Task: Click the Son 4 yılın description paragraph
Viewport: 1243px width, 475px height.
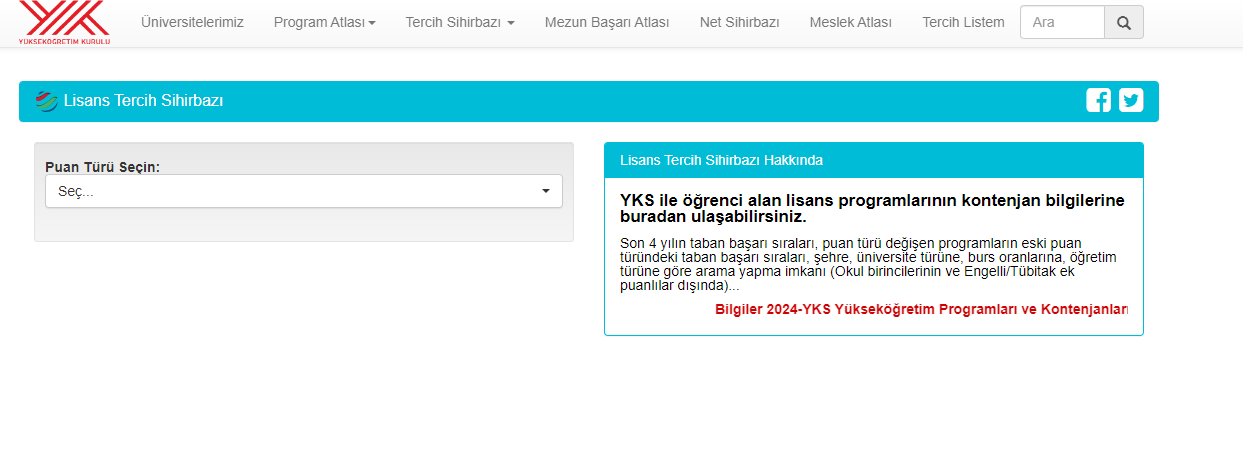Action: [868, 264]
